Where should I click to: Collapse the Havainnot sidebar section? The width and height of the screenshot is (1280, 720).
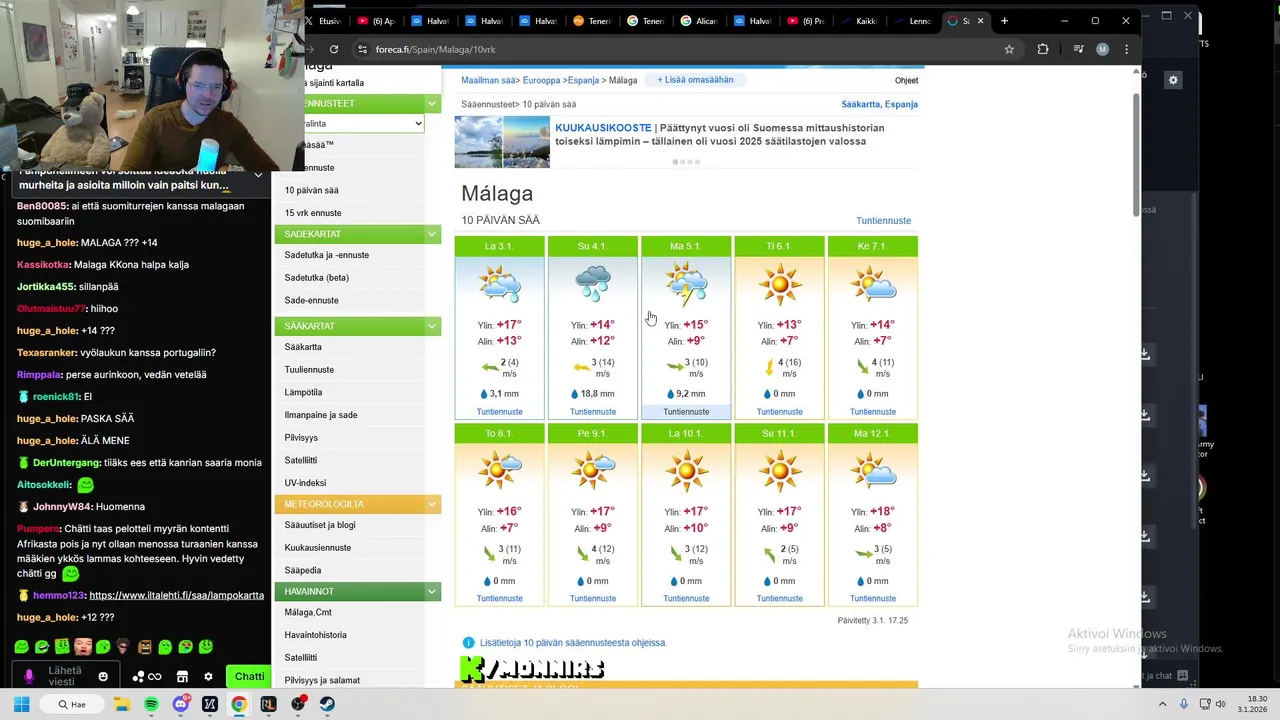[432, 591]
